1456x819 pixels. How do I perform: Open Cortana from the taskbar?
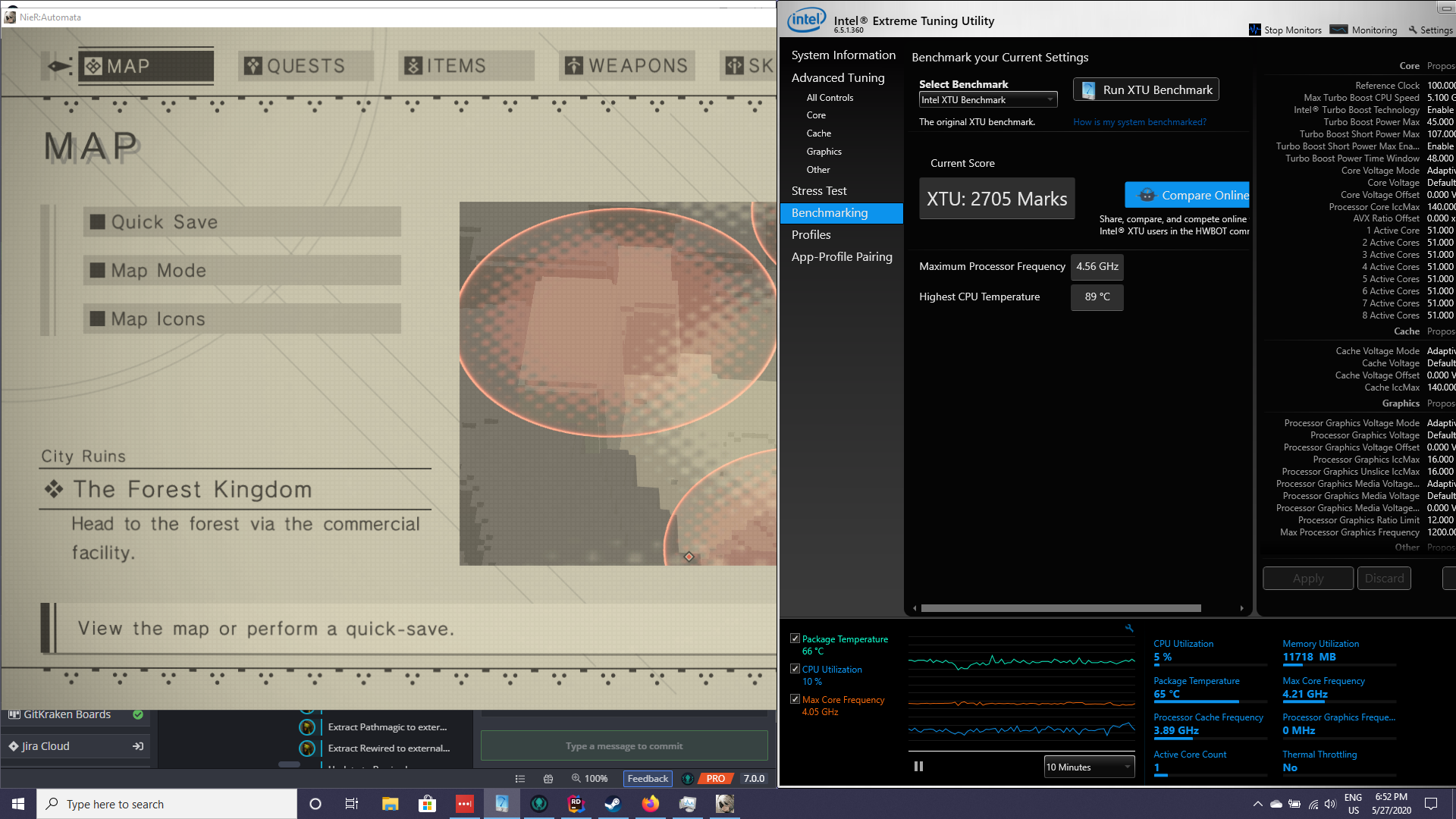click(x=315, y=804)
